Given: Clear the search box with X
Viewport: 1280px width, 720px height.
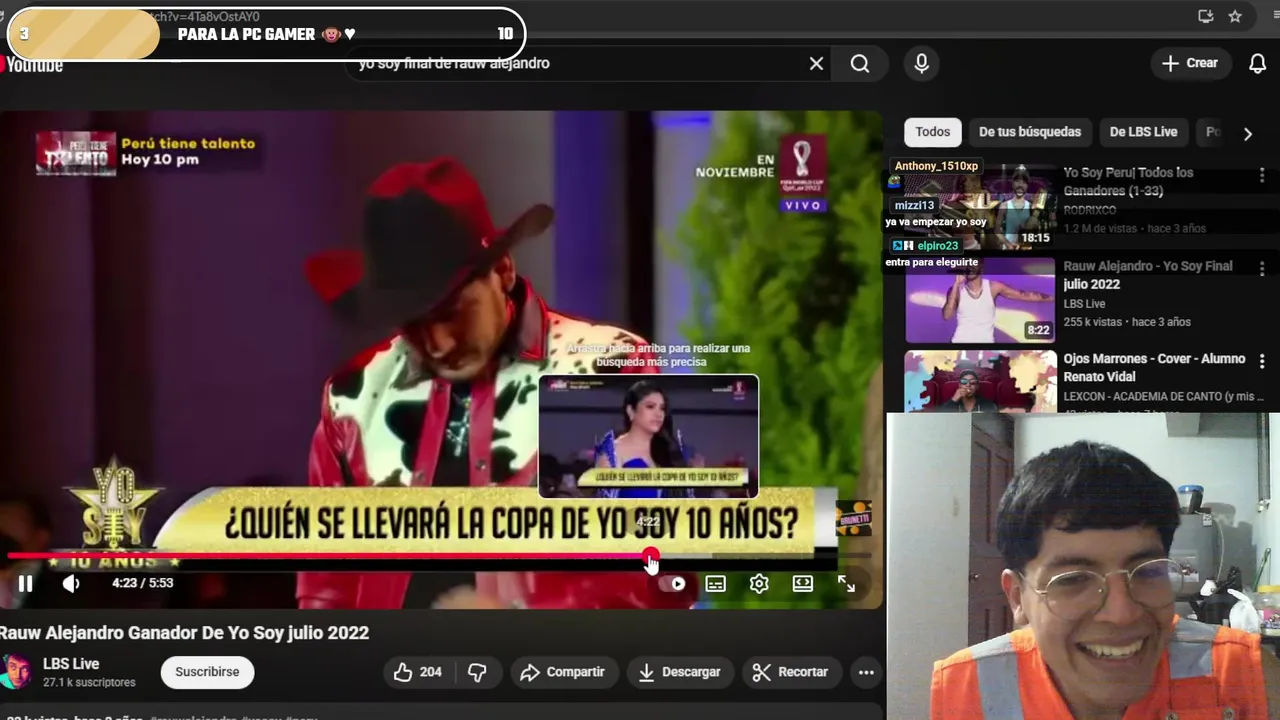Looking at the screenshot, I should pos(816,64).
